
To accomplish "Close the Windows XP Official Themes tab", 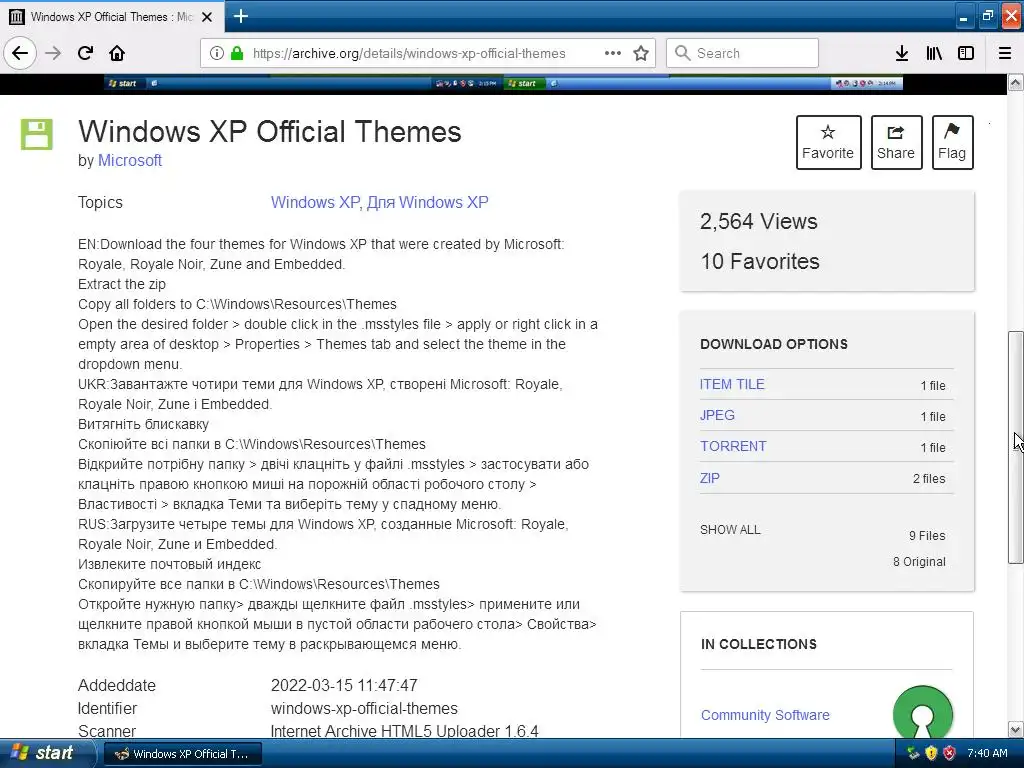I will 207,17.
